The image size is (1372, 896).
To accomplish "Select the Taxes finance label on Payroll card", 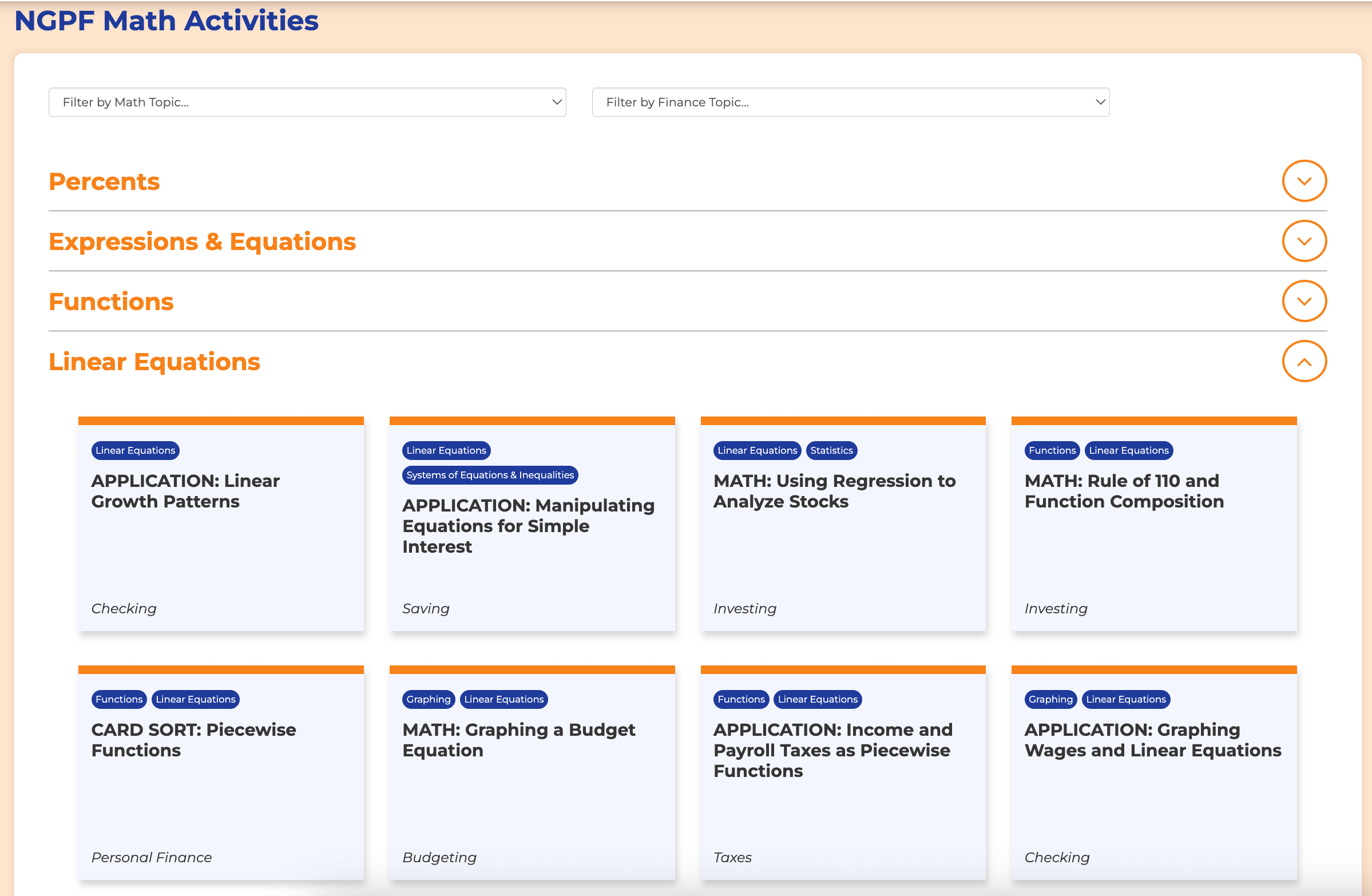I will coord(732,857).
